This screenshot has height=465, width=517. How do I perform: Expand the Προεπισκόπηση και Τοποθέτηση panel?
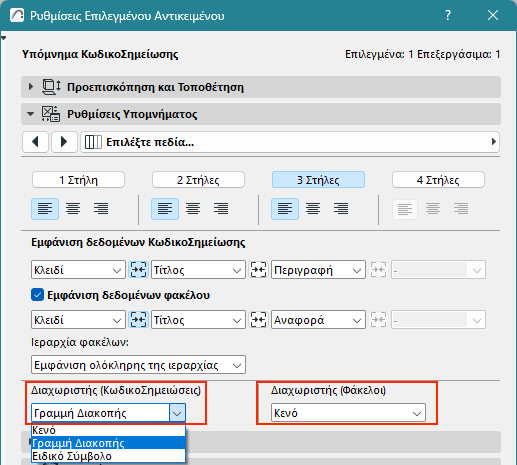tap(31, 87)
